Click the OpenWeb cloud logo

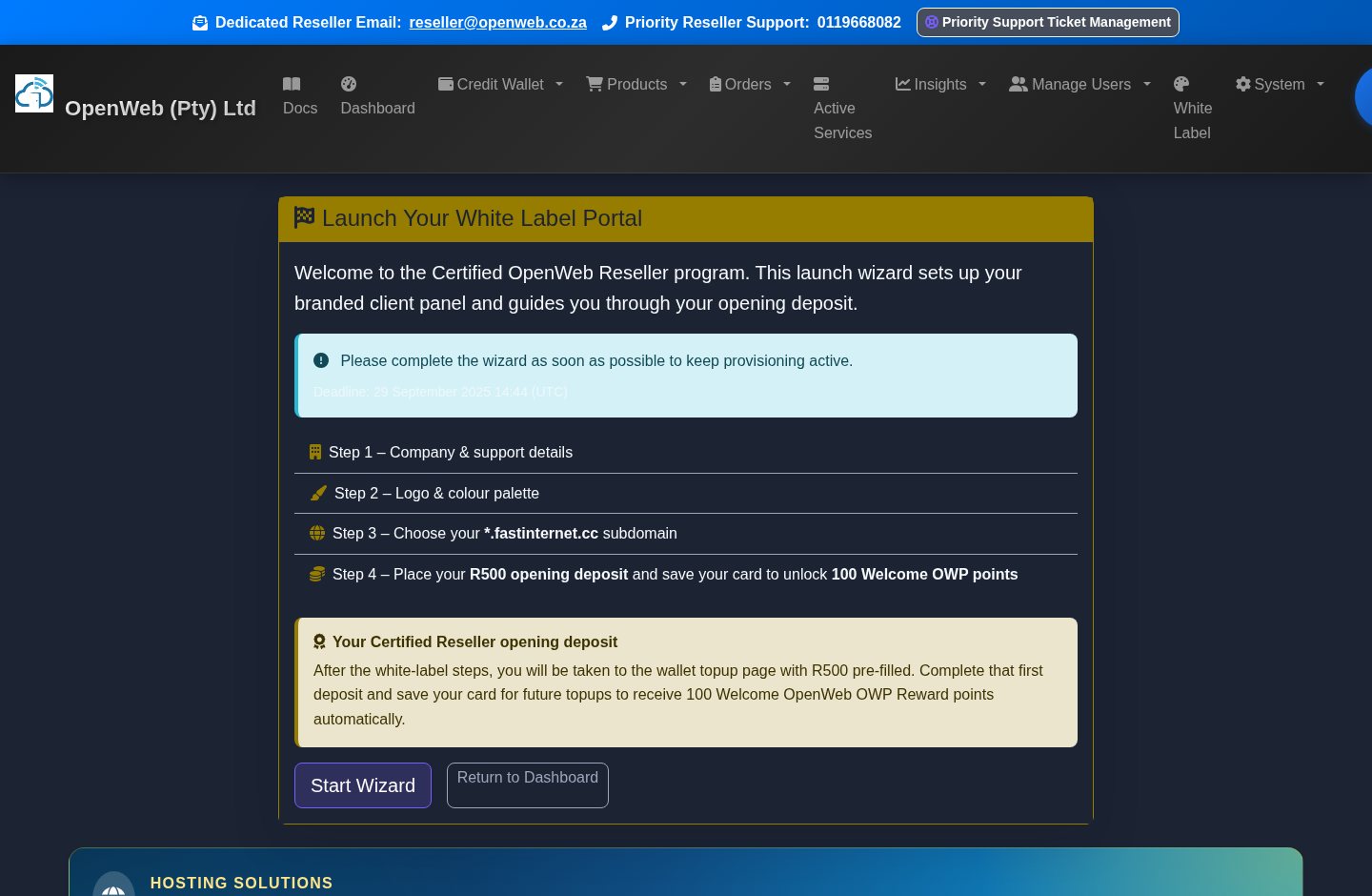(x=34, y=93)
